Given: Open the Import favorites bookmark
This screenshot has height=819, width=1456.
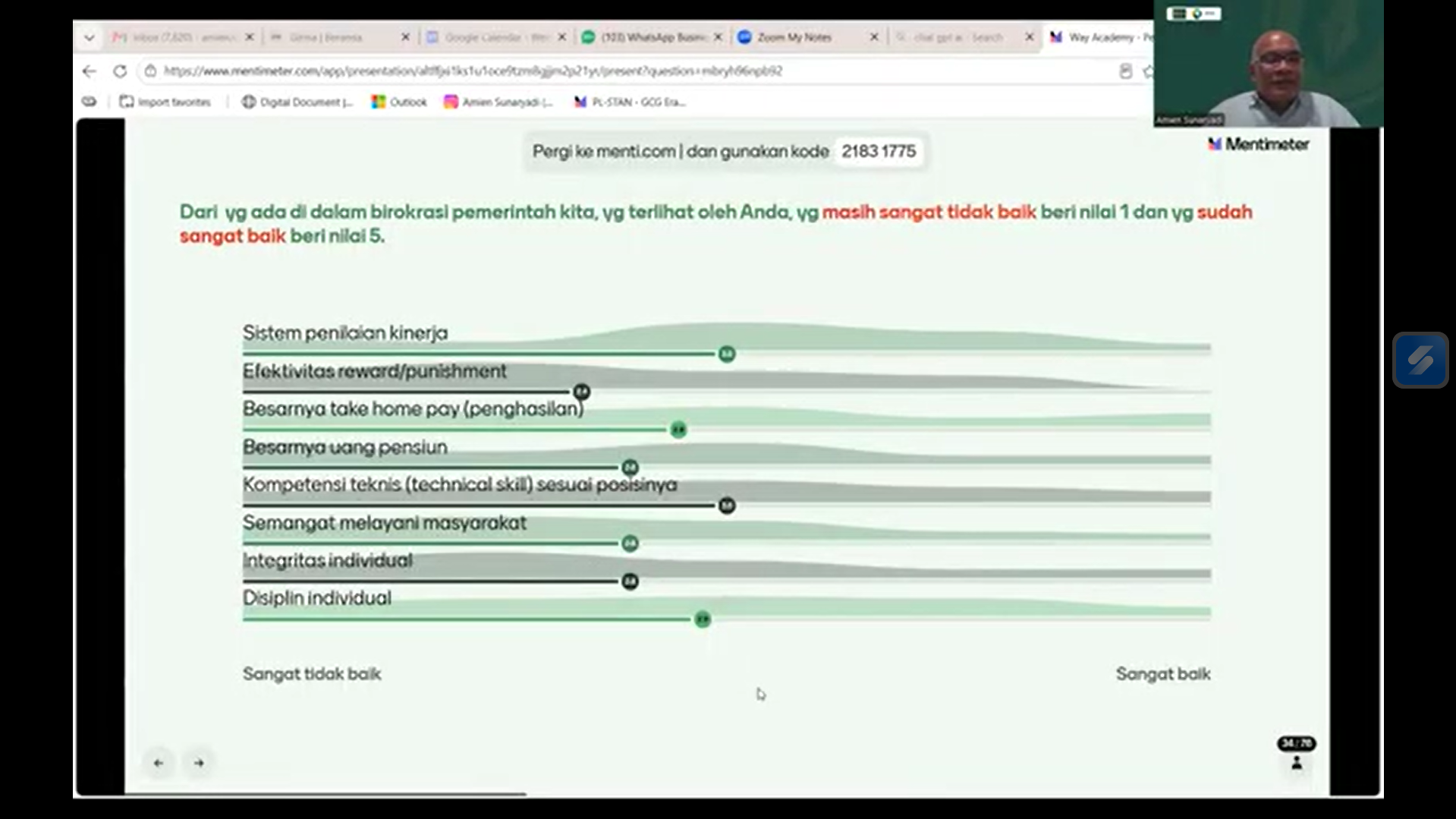Looking at the screenshot, I should click(x=165, y=102).
